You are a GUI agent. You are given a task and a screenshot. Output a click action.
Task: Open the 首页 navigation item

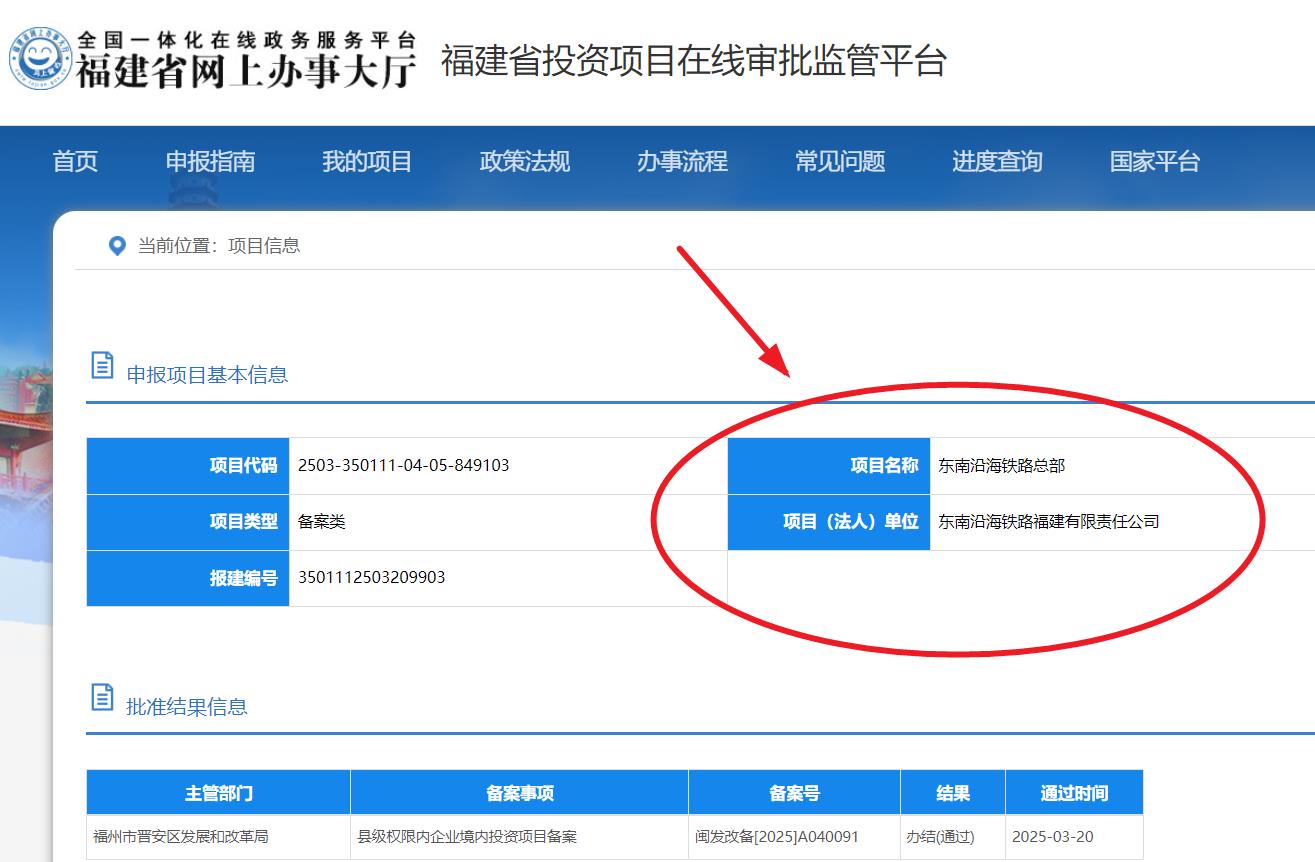pyautogui.click(x=75, y=161)
